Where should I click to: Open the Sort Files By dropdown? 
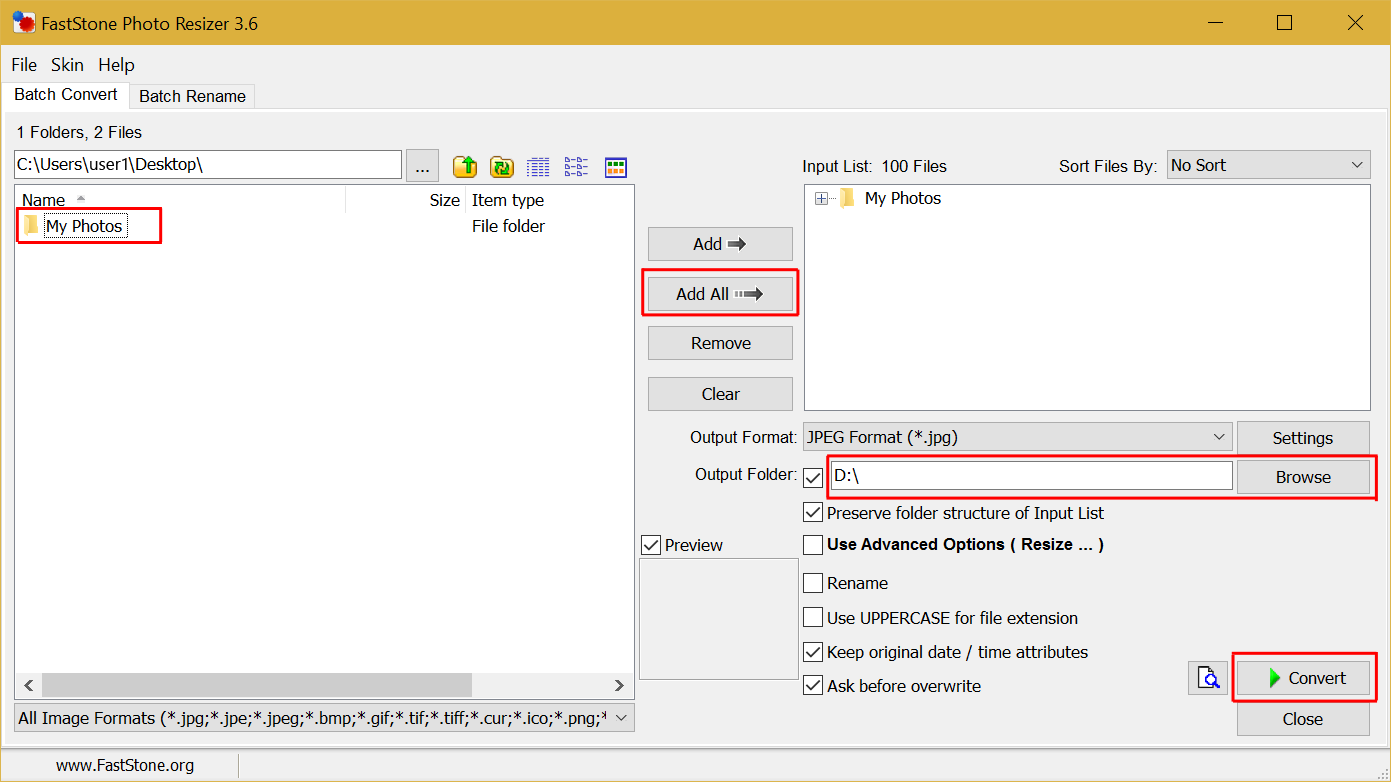pyautogui.click(x=1268, y=165)
